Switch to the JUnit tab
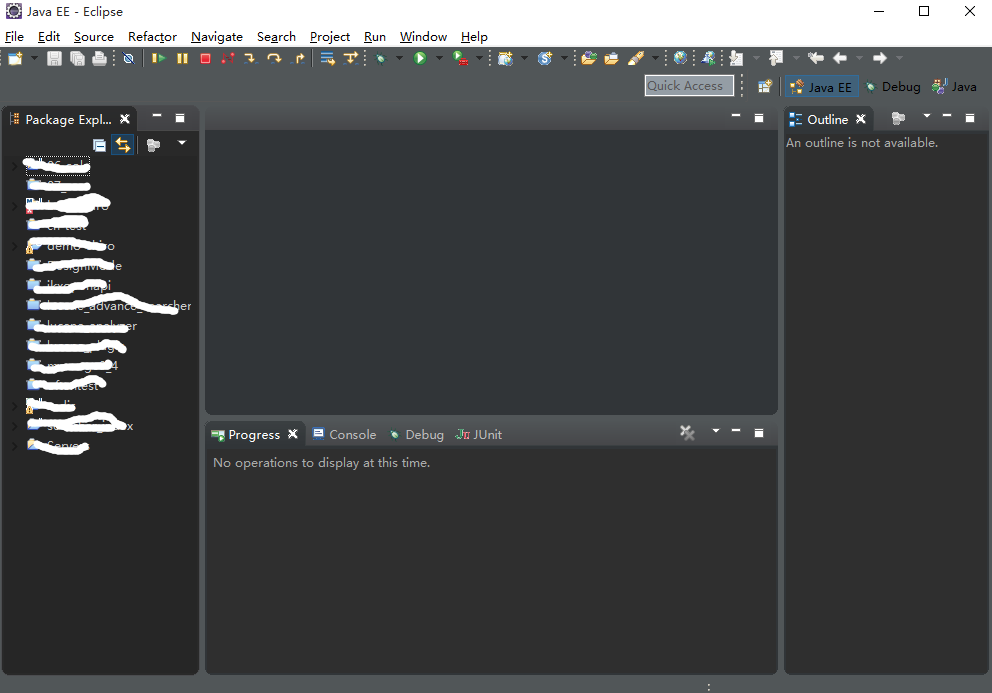The width and height of the screenshot is (992, 693). [x=479, y=435]
